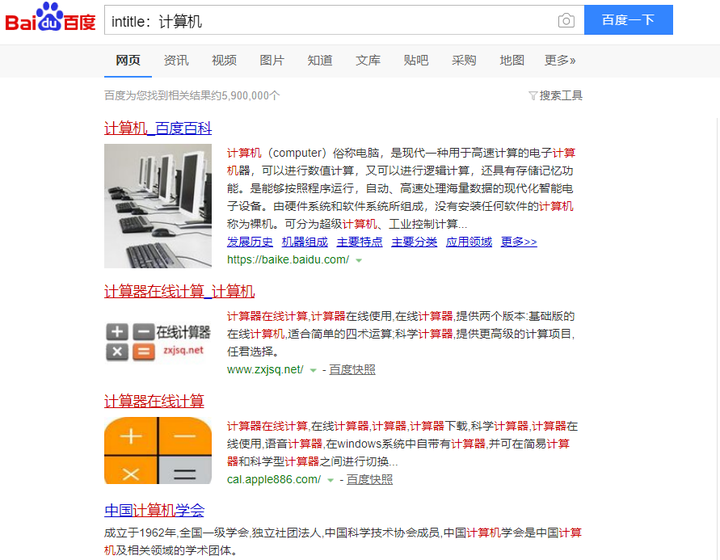720x560 pixels.
Task: Click the computer lab thumbnail image
Action: tap(158, 206)
